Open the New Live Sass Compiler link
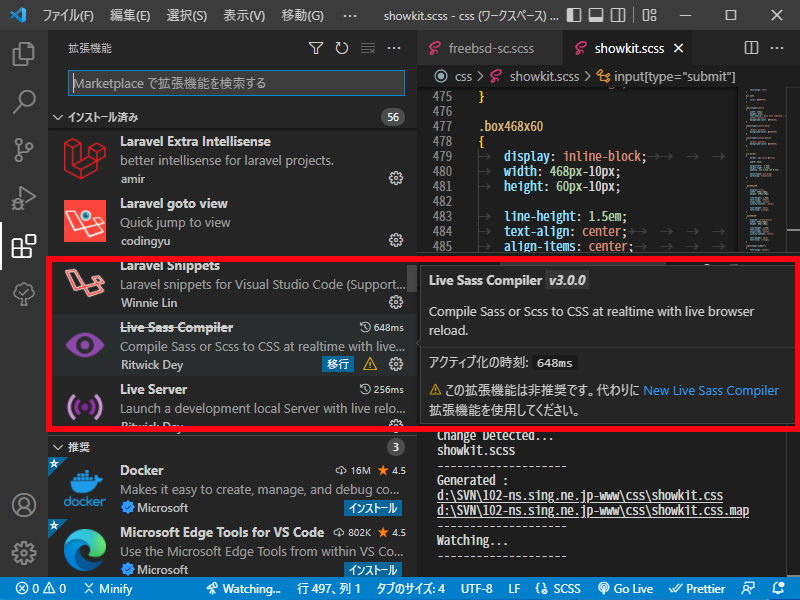 pos(711,390)
